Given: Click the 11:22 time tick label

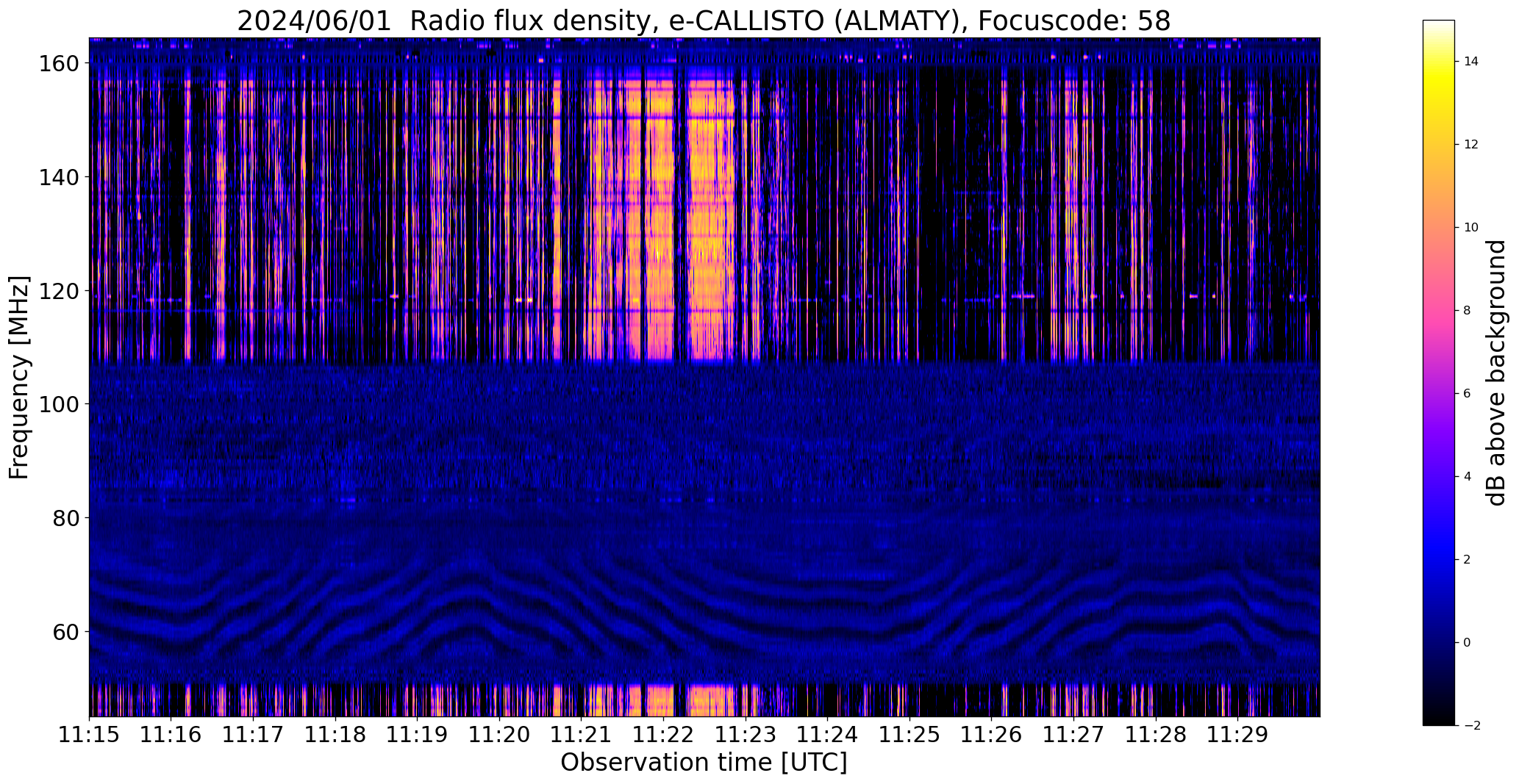Looking at the screenshot, I should click(663, 734).
